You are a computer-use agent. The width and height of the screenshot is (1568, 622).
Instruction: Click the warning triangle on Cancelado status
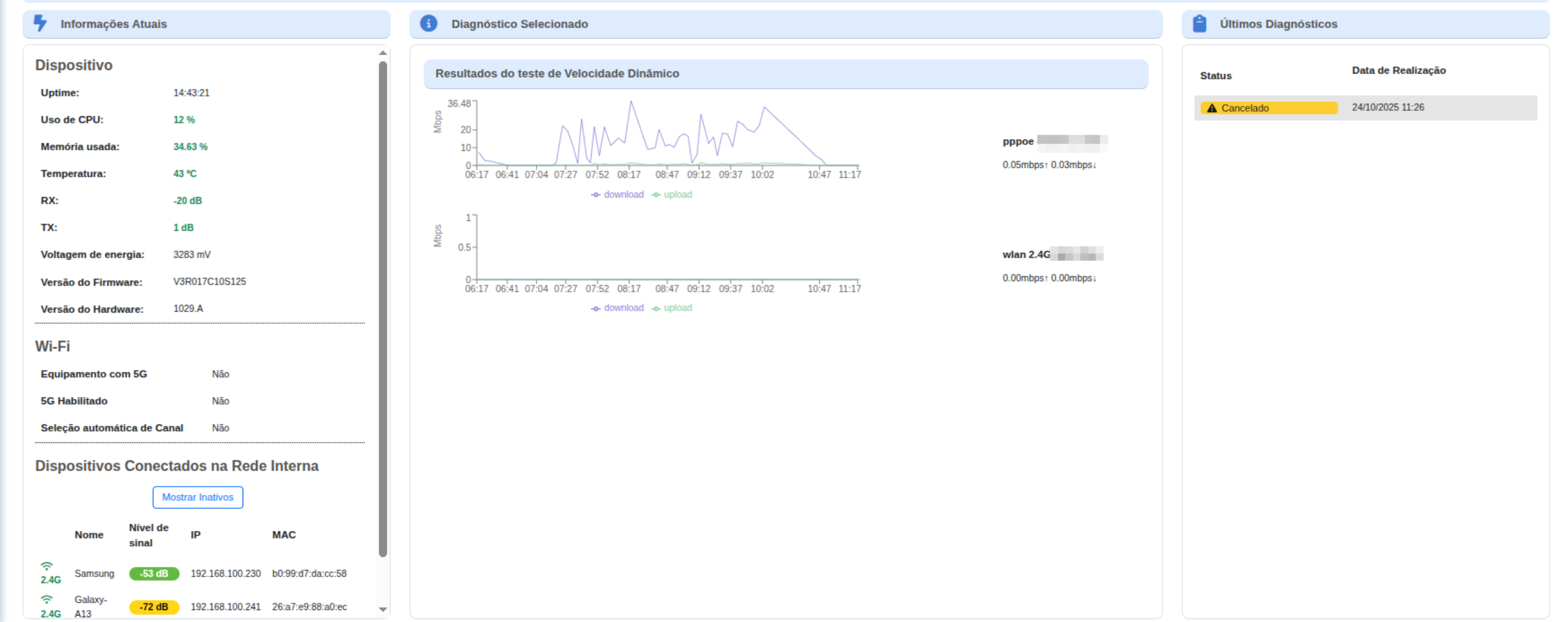click(x=1211, y=108)
